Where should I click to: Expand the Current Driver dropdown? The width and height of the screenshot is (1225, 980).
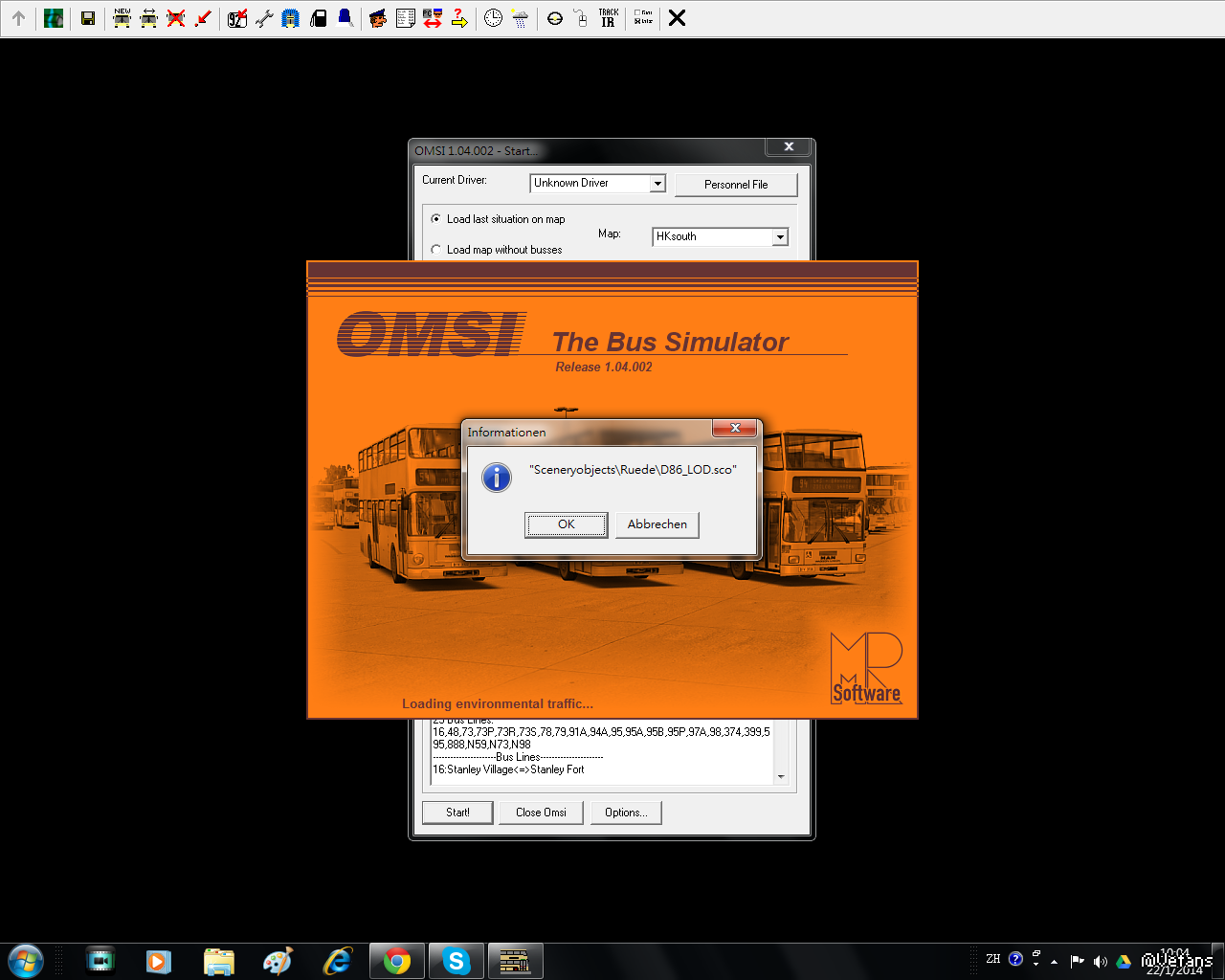click(657, 184)
